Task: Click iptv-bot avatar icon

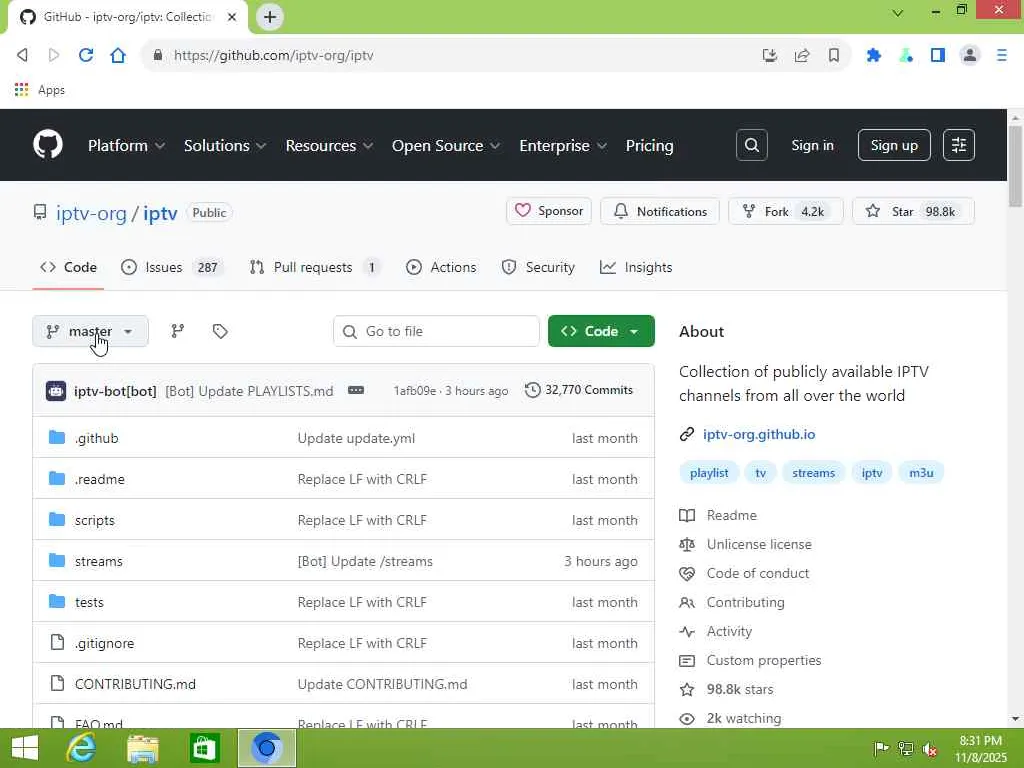Action: pyautogui.click(x=56, y=391)
